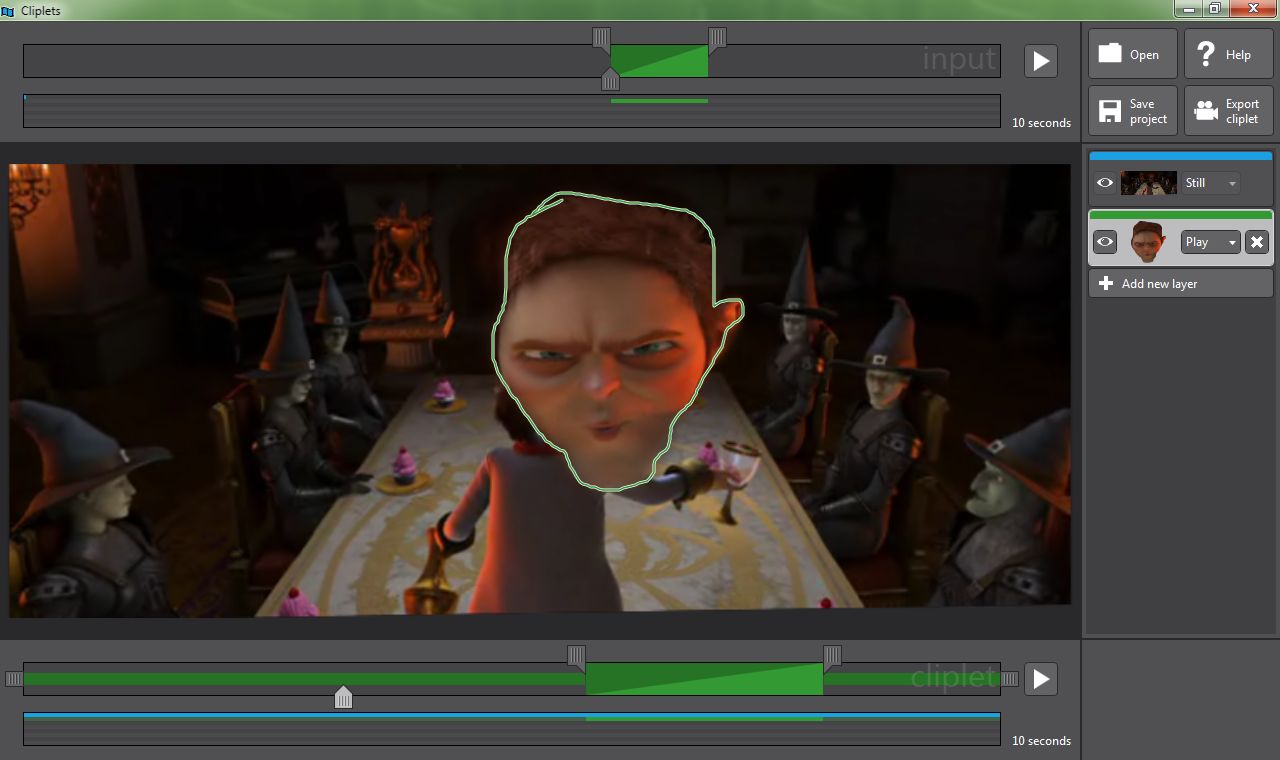Click the folder icon on Open
This screenshot has width=1280, height=760.
[x=1110, y=53]
